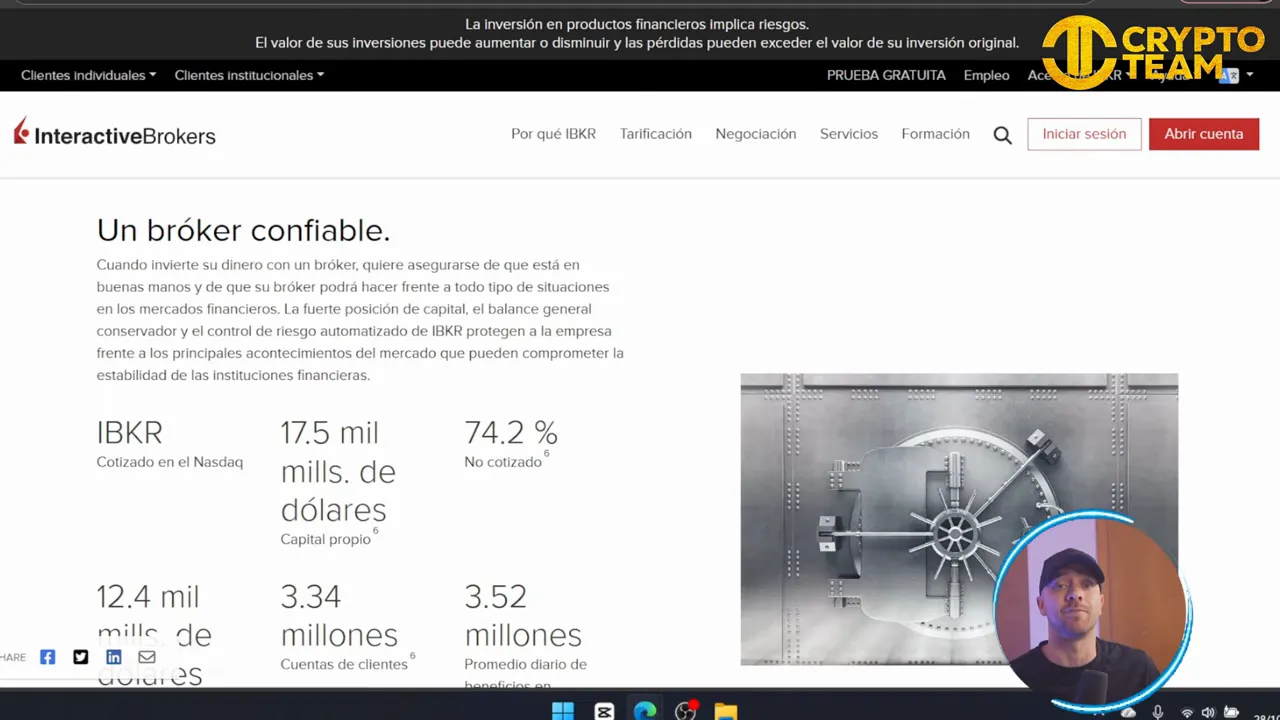Click the 'Capital propio' label

tap(326, 539)
